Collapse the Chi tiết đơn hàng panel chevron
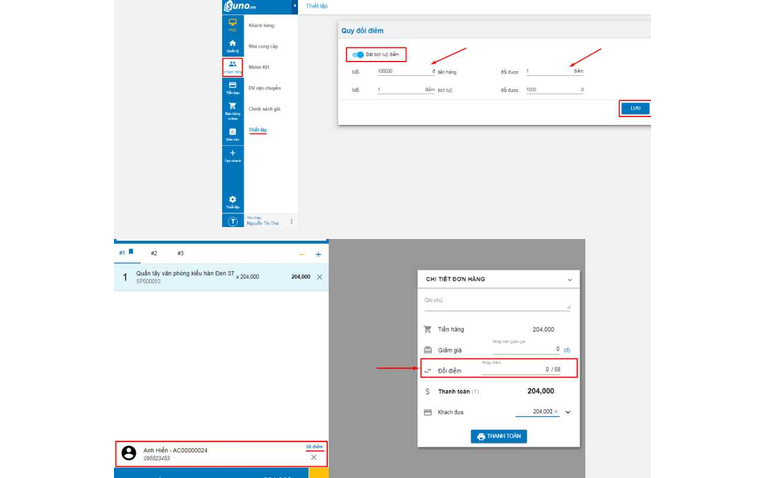This screenshot has height=478, width=765. coord(569,280)
